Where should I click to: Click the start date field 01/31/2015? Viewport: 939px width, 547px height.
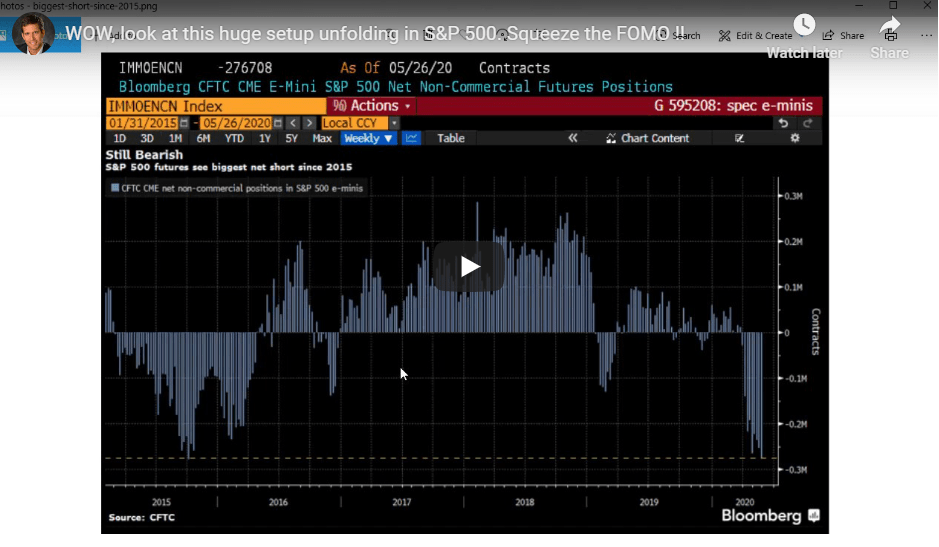coord(143,123)
